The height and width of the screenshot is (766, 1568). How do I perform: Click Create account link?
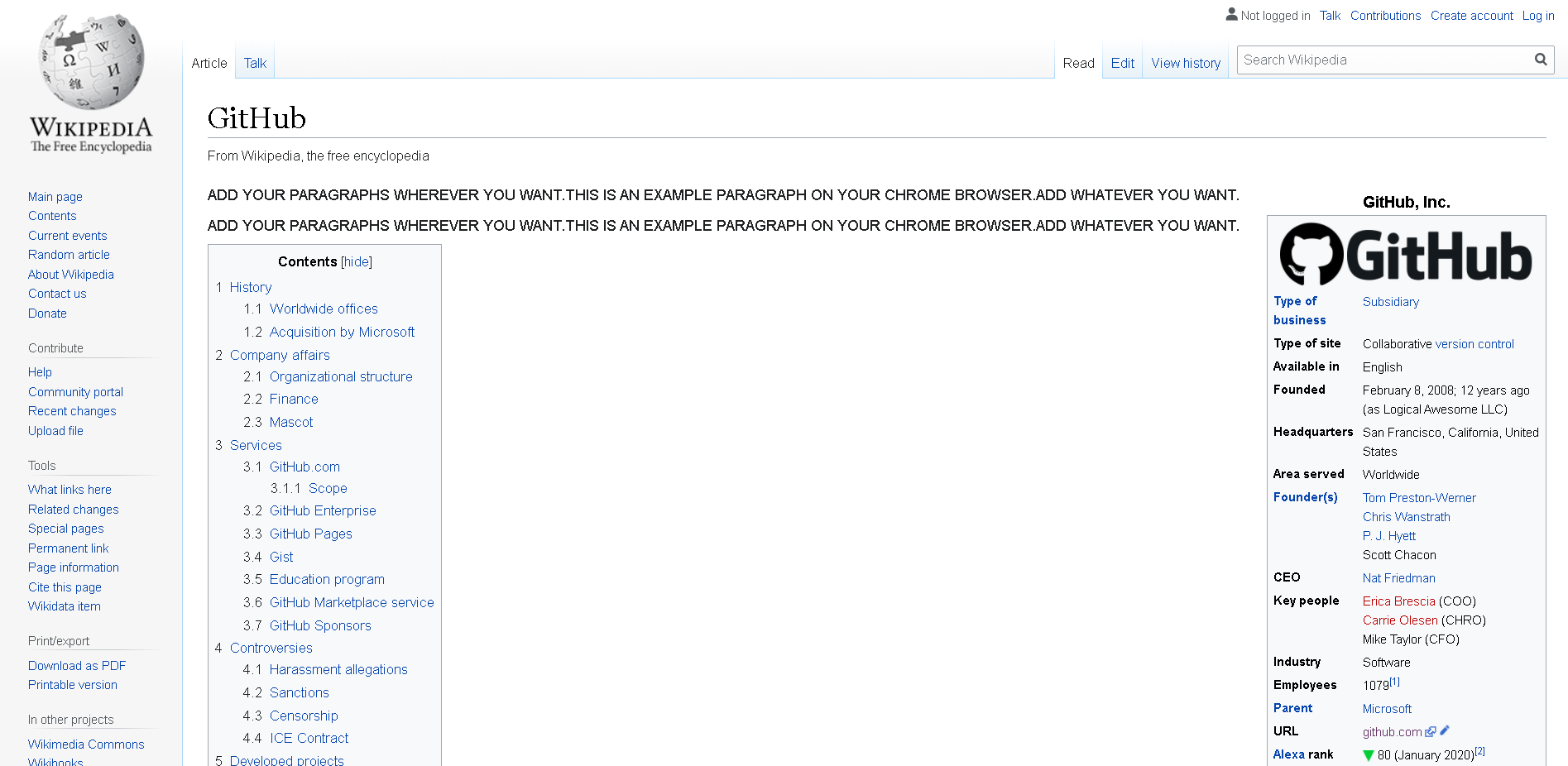[1471, 16]
